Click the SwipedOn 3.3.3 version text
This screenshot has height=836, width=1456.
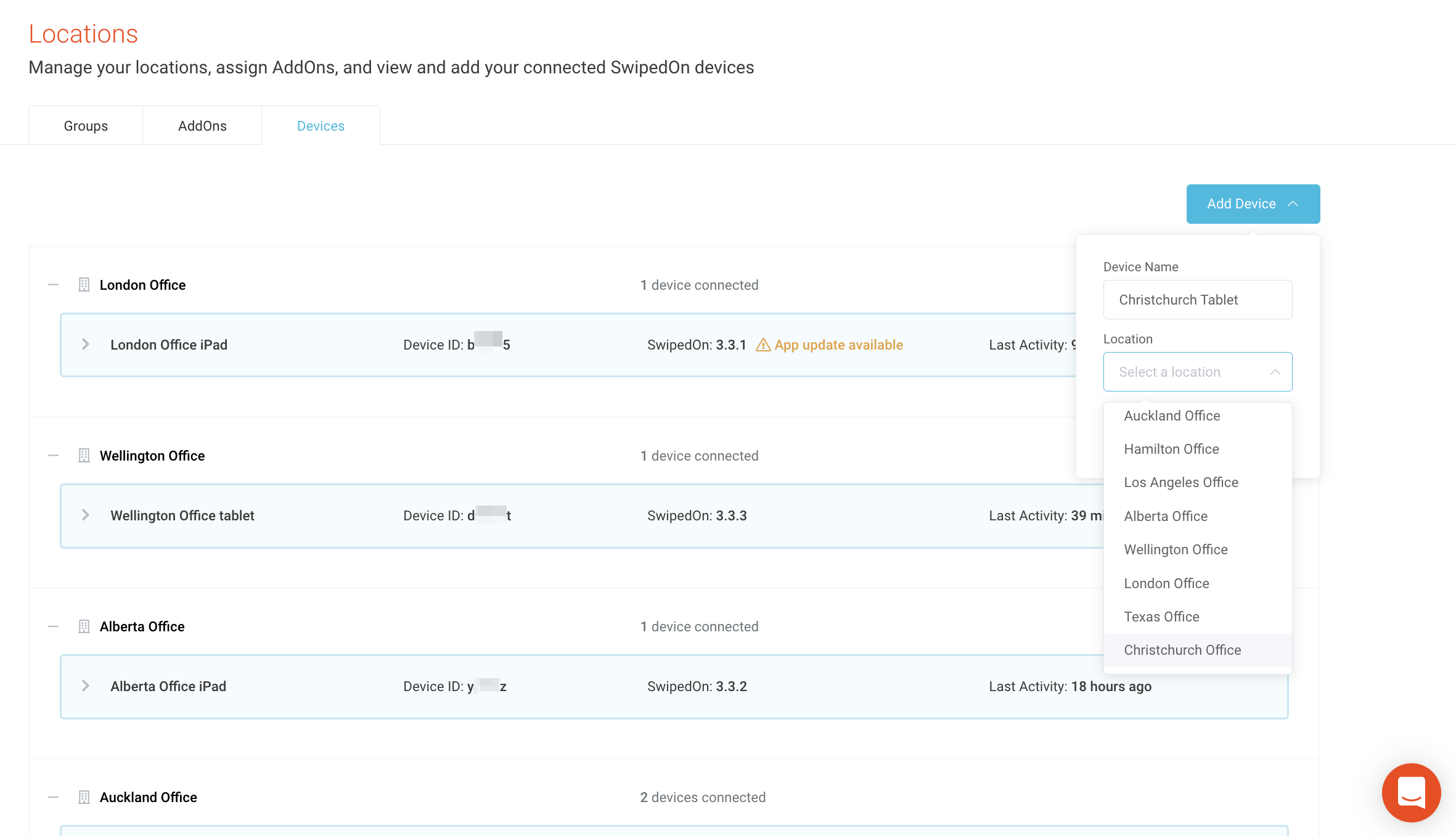pos(697,515)
